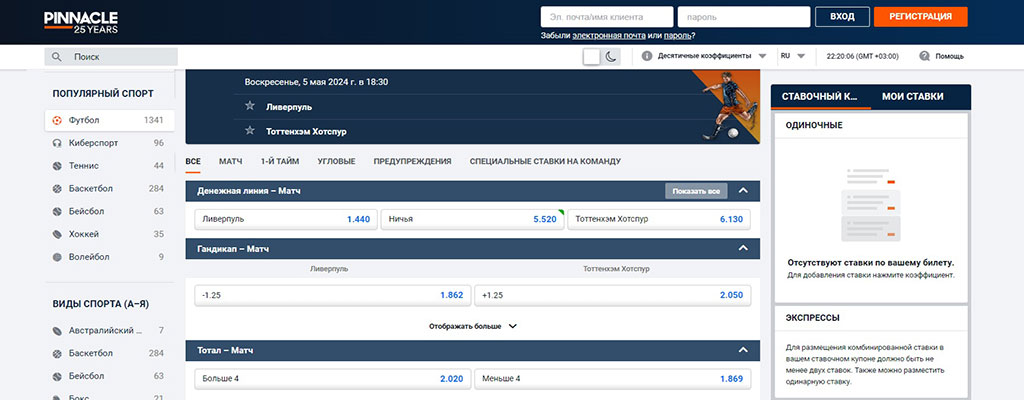Image resolution: width=1024 pixels, height=400 pixels.
Task: Select Меньше 4 at 1.869
Action: coord(613,378)
